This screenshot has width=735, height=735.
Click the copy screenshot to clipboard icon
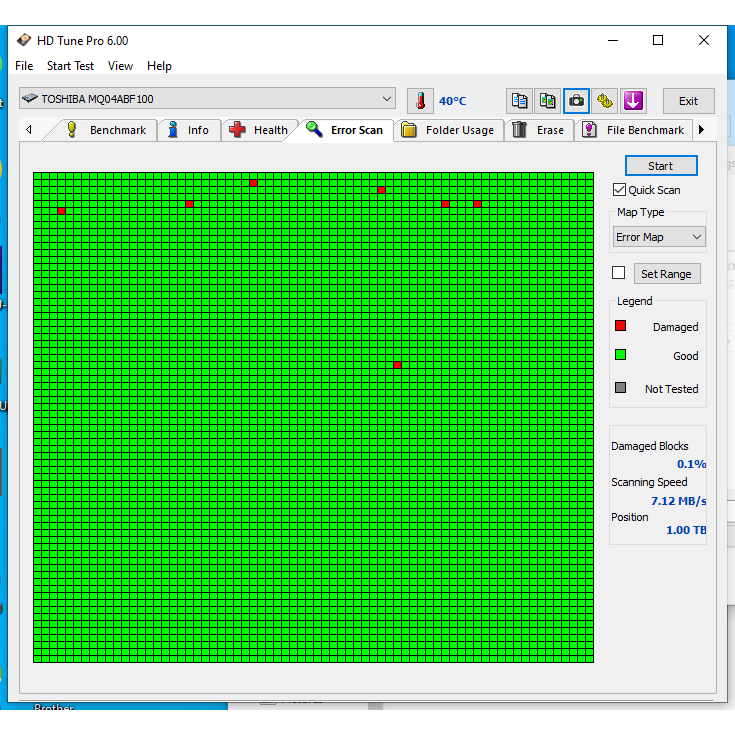coord(547,100)
